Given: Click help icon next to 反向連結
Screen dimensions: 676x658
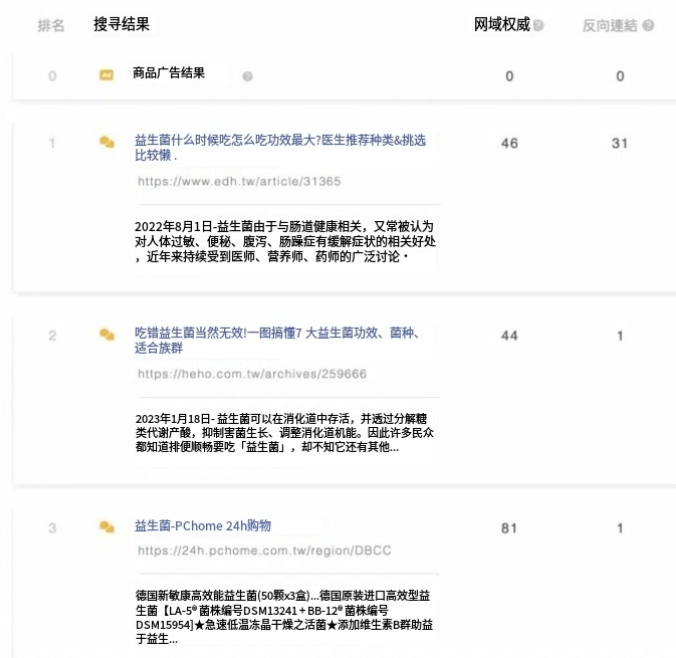Looking at the screenshot, I should point(649,25).
